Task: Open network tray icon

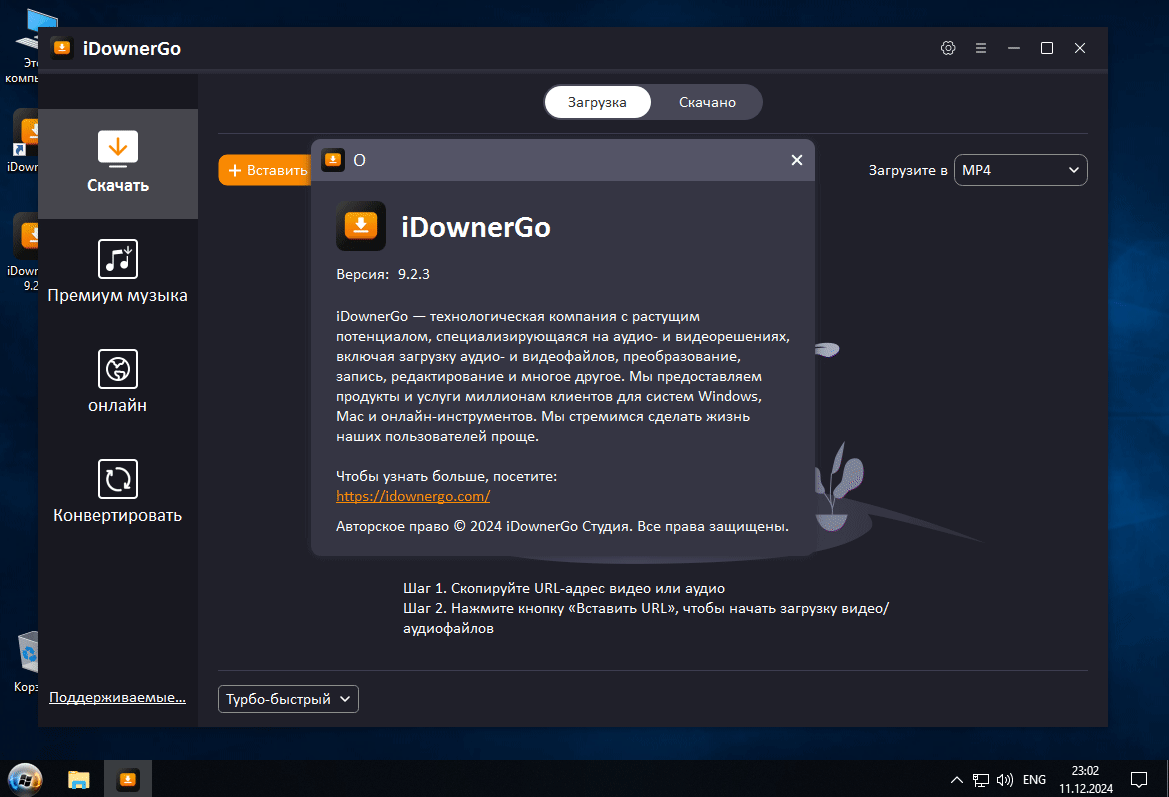Action: pos(980,780)
